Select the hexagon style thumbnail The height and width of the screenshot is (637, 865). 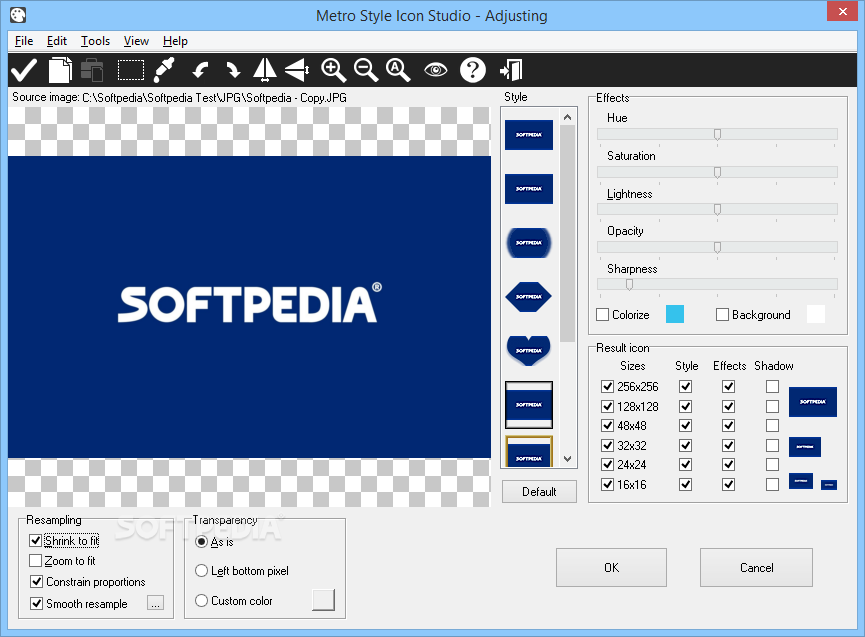click(x=529, y=297)
